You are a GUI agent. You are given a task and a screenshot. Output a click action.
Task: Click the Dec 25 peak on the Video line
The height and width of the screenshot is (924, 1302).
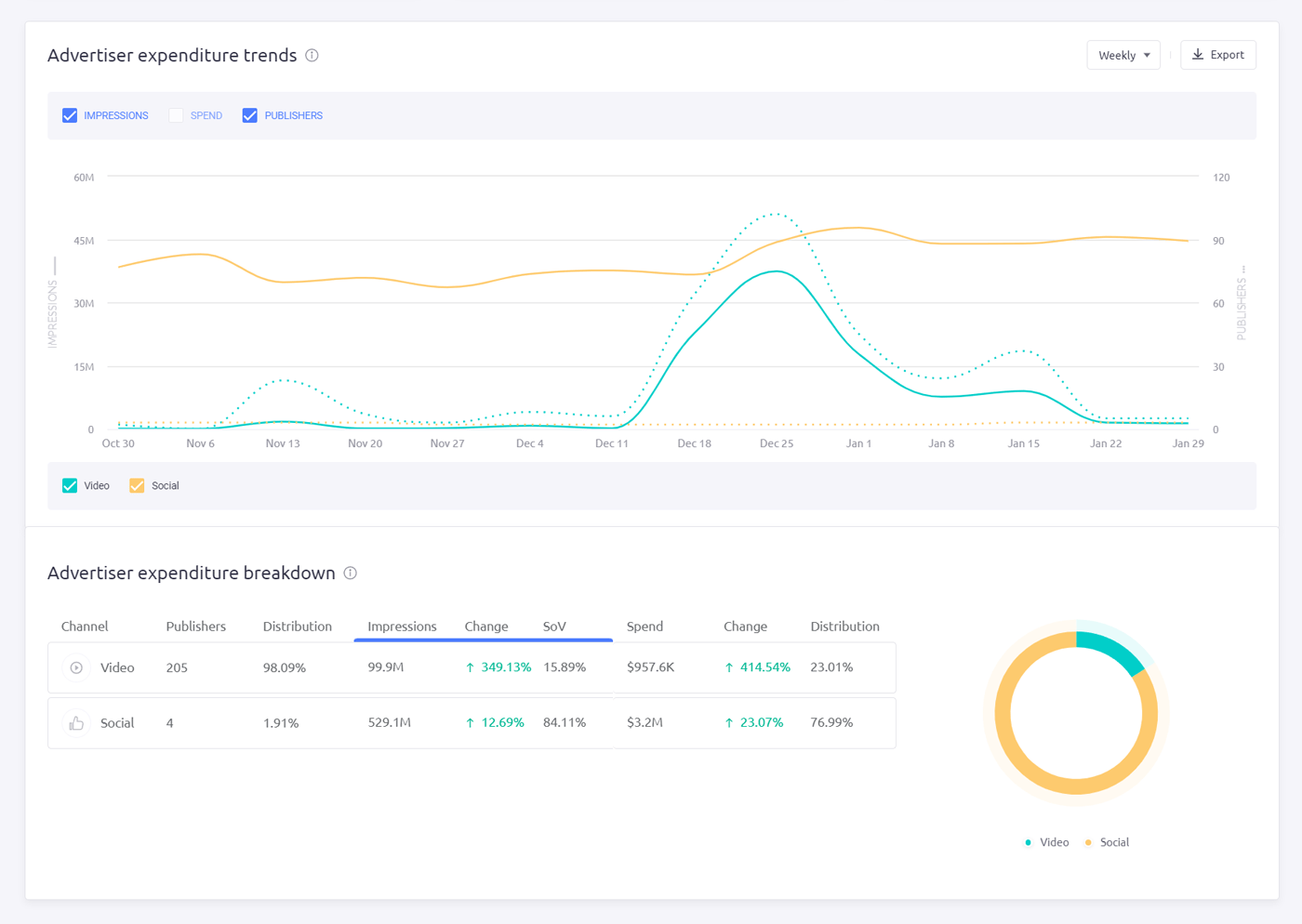[x=778, y=271]
